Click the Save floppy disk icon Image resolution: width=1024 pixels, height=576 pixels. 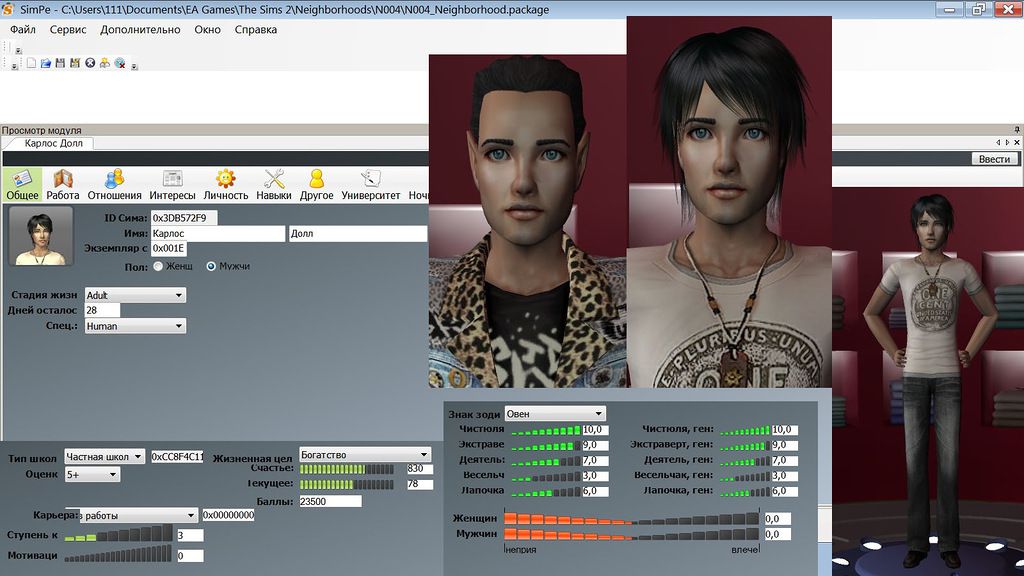point(60,63)
